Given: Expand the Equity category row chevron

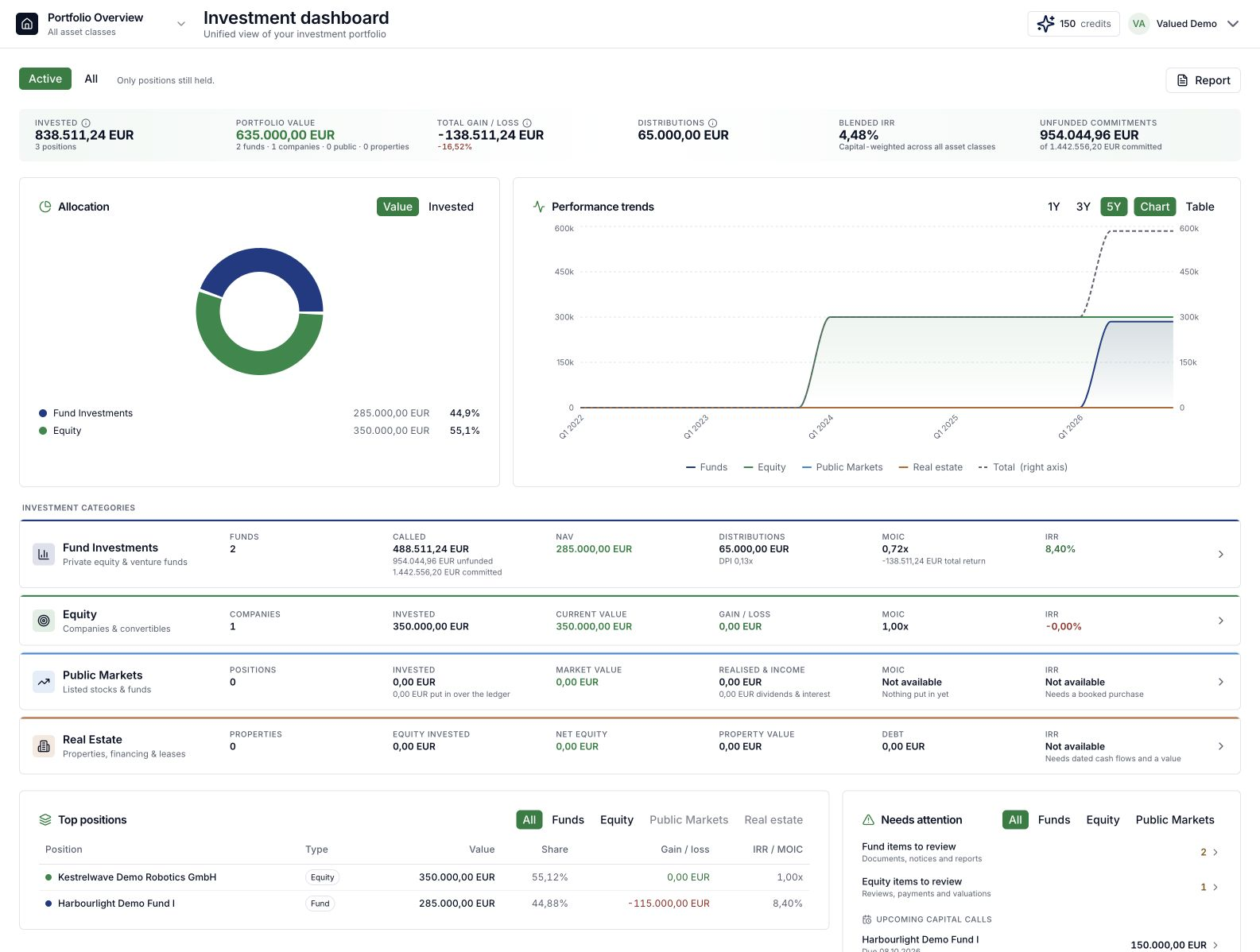Looking at the screenshot, I should click(1221, 621).
